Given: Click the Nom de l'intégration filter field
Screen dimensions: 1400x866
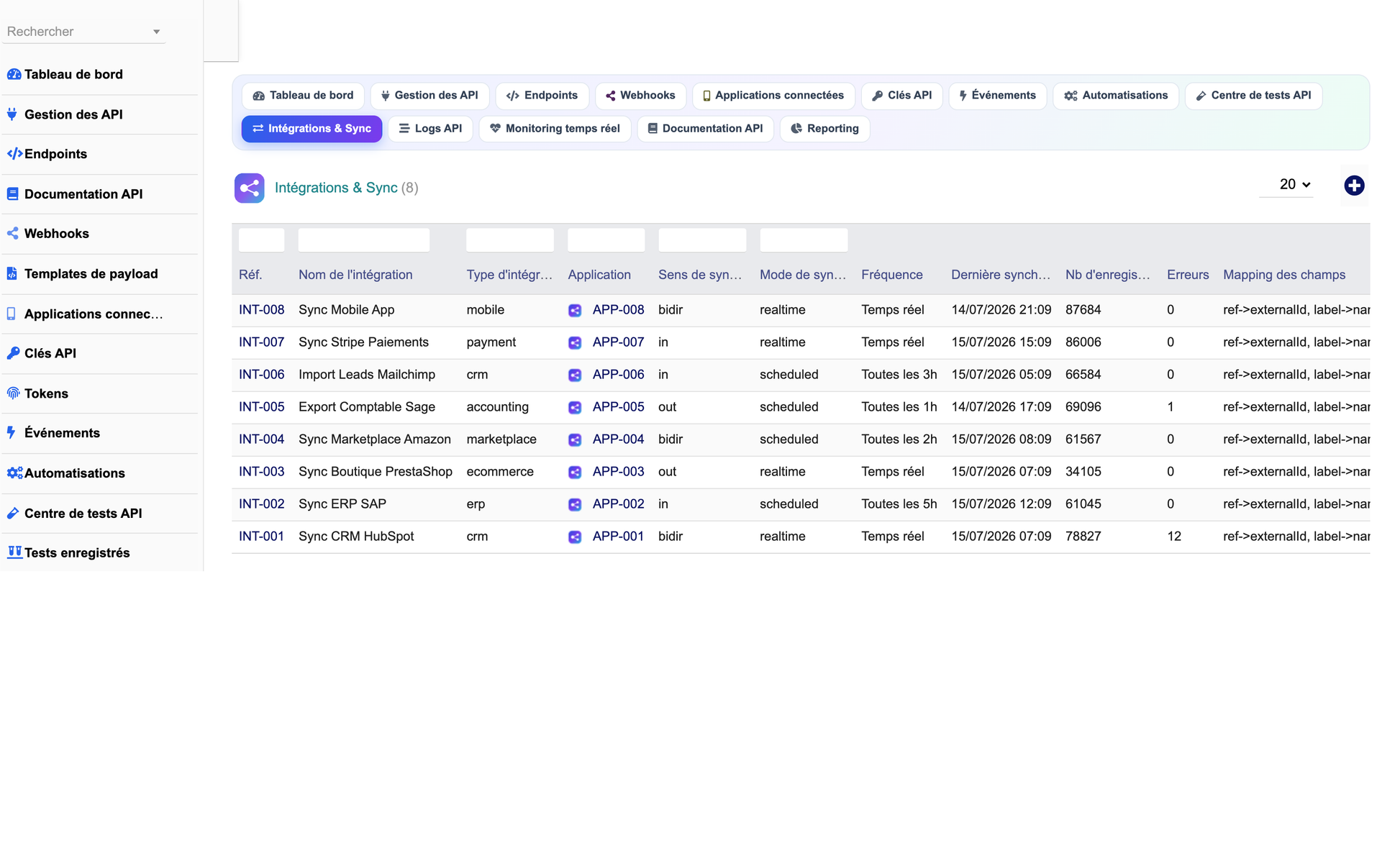Looking at the screenshot, I should 364,240.
